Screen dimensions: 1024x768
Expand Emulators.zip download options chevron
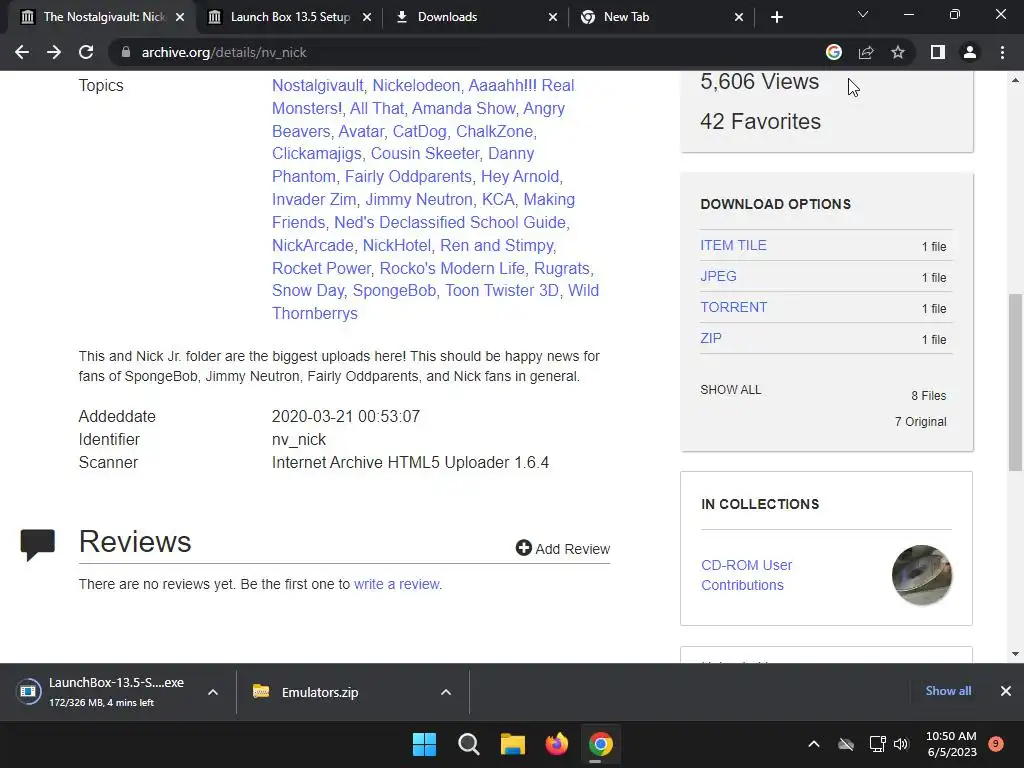[x=446, y=692]
